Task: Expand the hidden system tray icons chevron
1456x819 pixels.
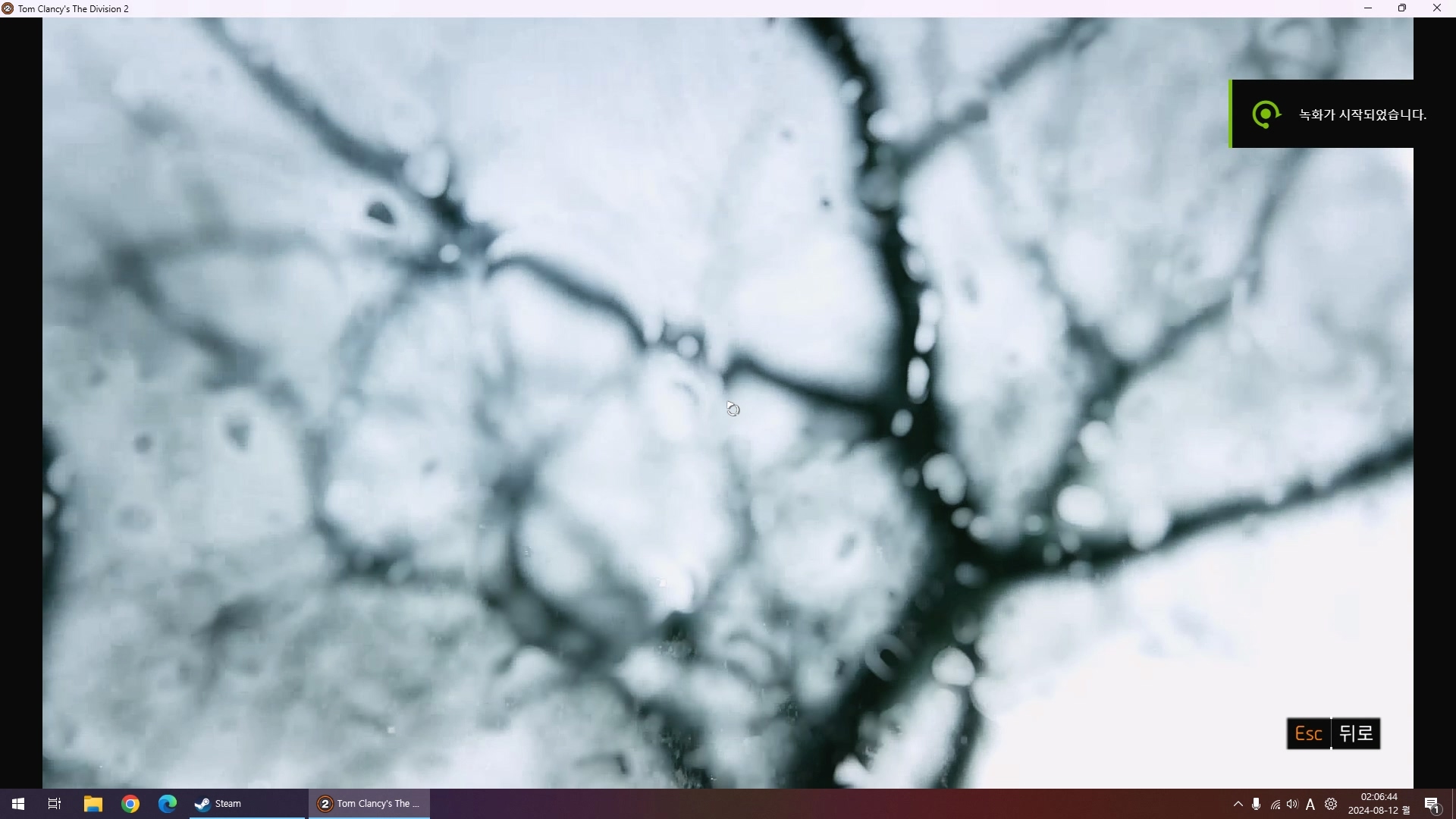Action: (x=1238, y=804)
